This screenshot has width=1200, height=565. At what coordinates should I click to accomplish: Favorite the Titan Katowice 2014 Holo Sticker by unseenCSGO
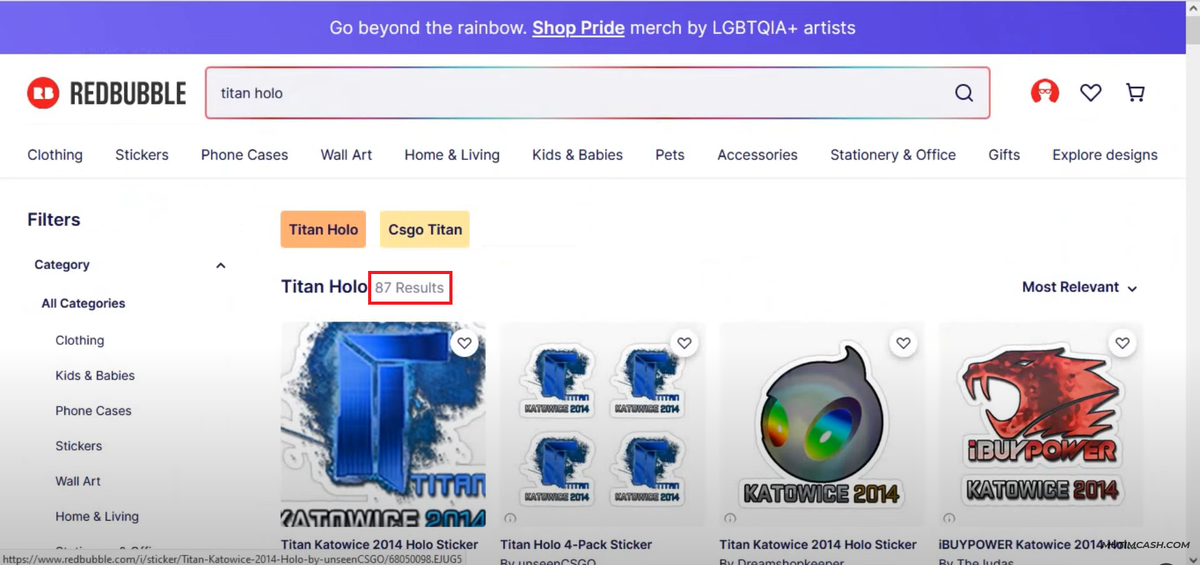464,343
